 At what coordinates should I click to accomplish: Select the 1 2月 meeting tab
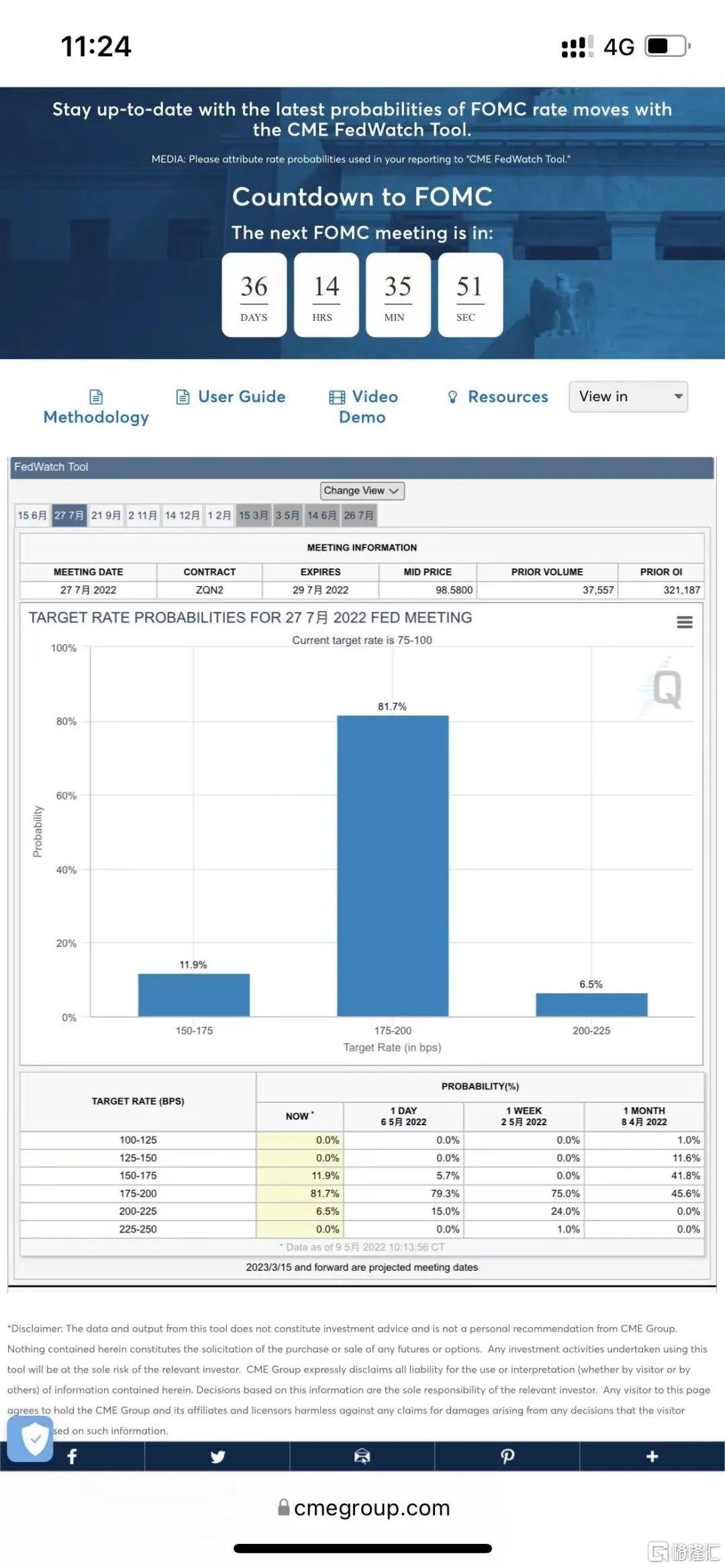(x=220, y=515)
